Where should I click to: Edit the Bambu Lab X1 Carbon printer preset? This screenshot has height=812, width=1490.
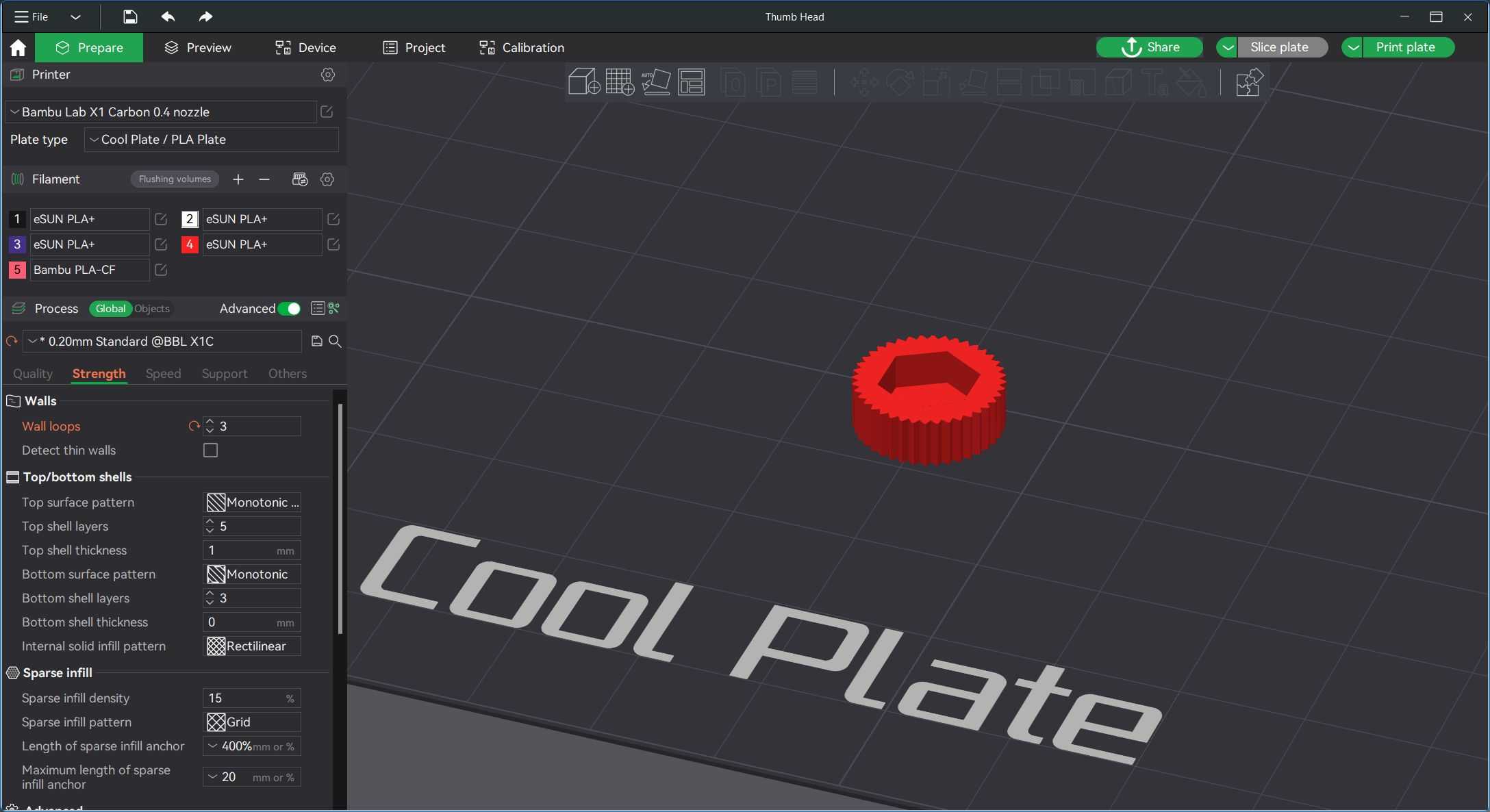[327, 112]
